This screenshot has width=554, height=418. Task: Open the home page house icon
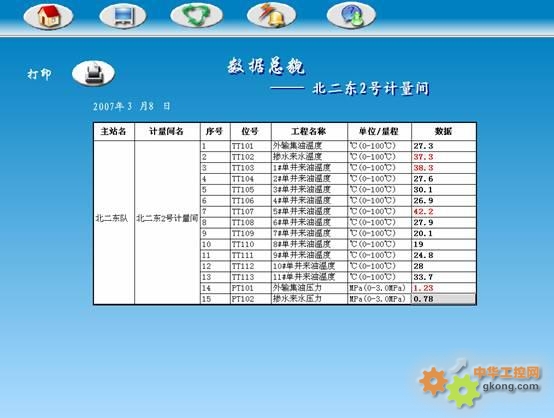pos(48,16)
